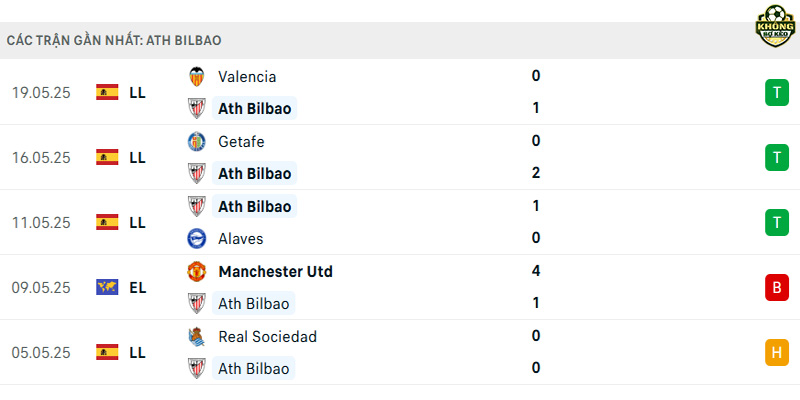Image resolution: width=800 pixels, height=400 pixels.
Task: Open the 11.05.25 match row date
Action: [x=41, y=223]
